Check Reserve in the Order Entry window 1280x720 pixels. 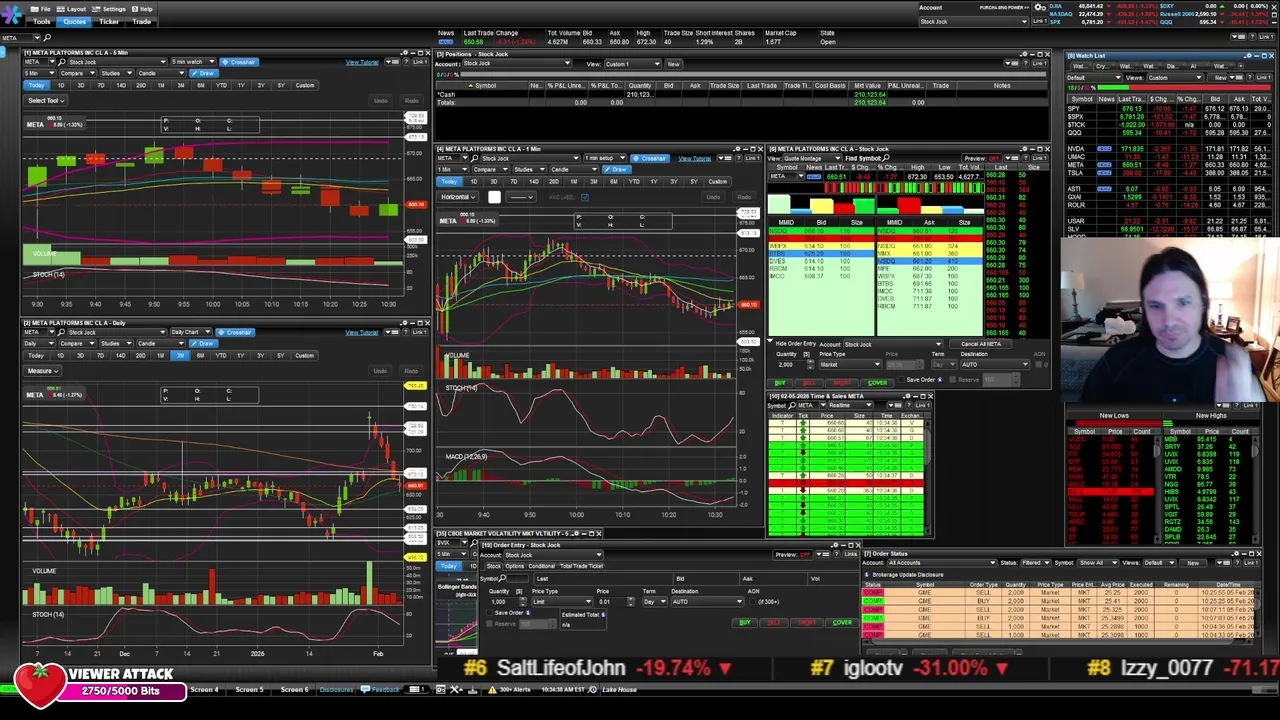click(x=489, y=624)
